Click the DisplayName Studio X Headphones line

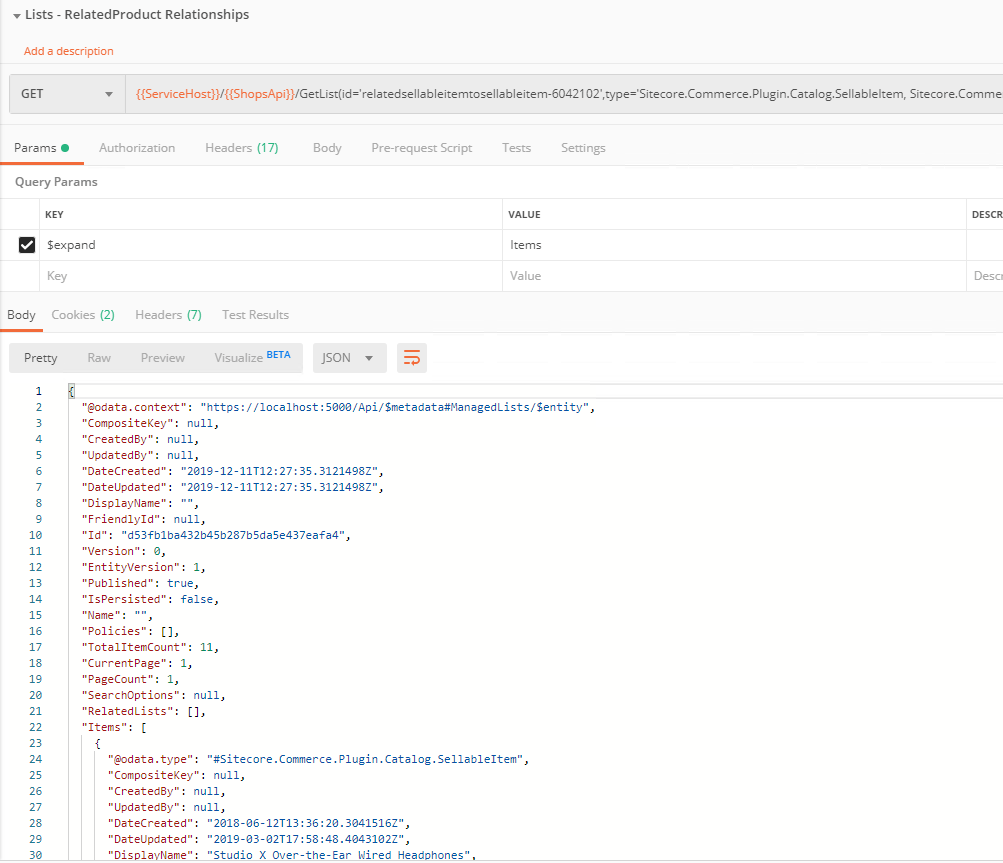click(x=292, y=855)
